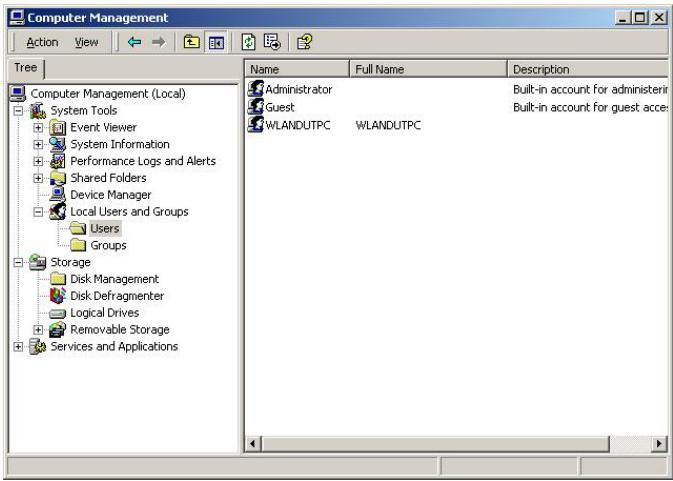Expand the Event Viewer node

click(x=38, y=127)
